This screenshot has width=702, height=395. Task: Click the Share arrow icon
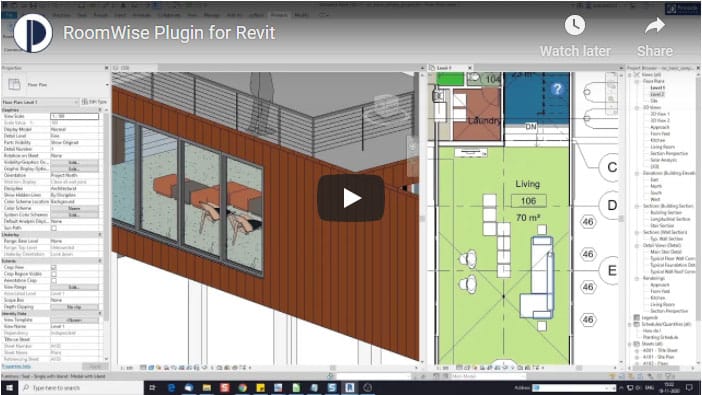655,26
